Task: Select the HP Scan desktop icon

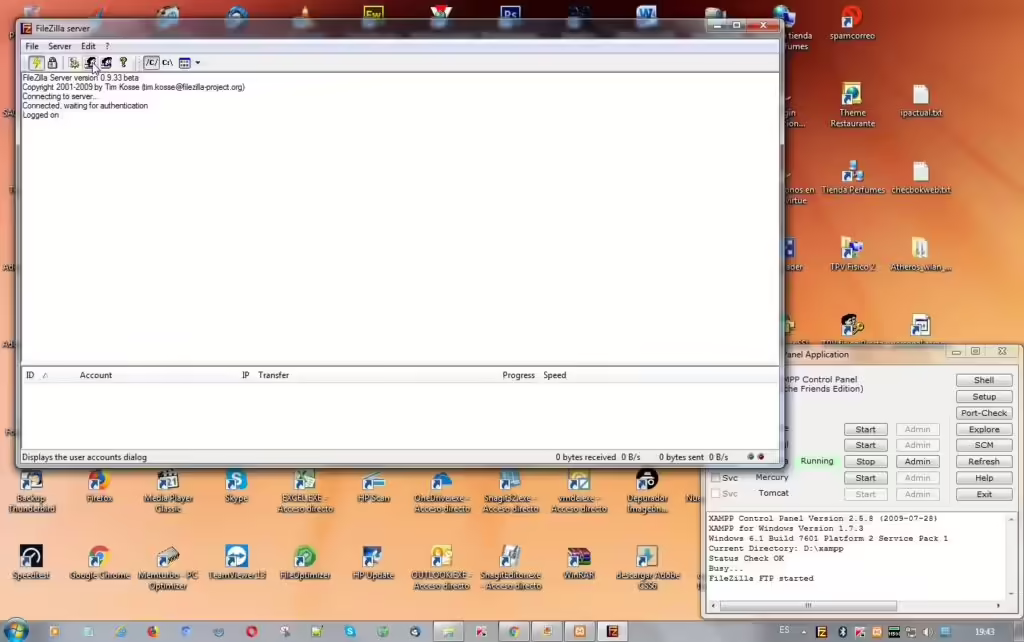Action: [374, 488]
